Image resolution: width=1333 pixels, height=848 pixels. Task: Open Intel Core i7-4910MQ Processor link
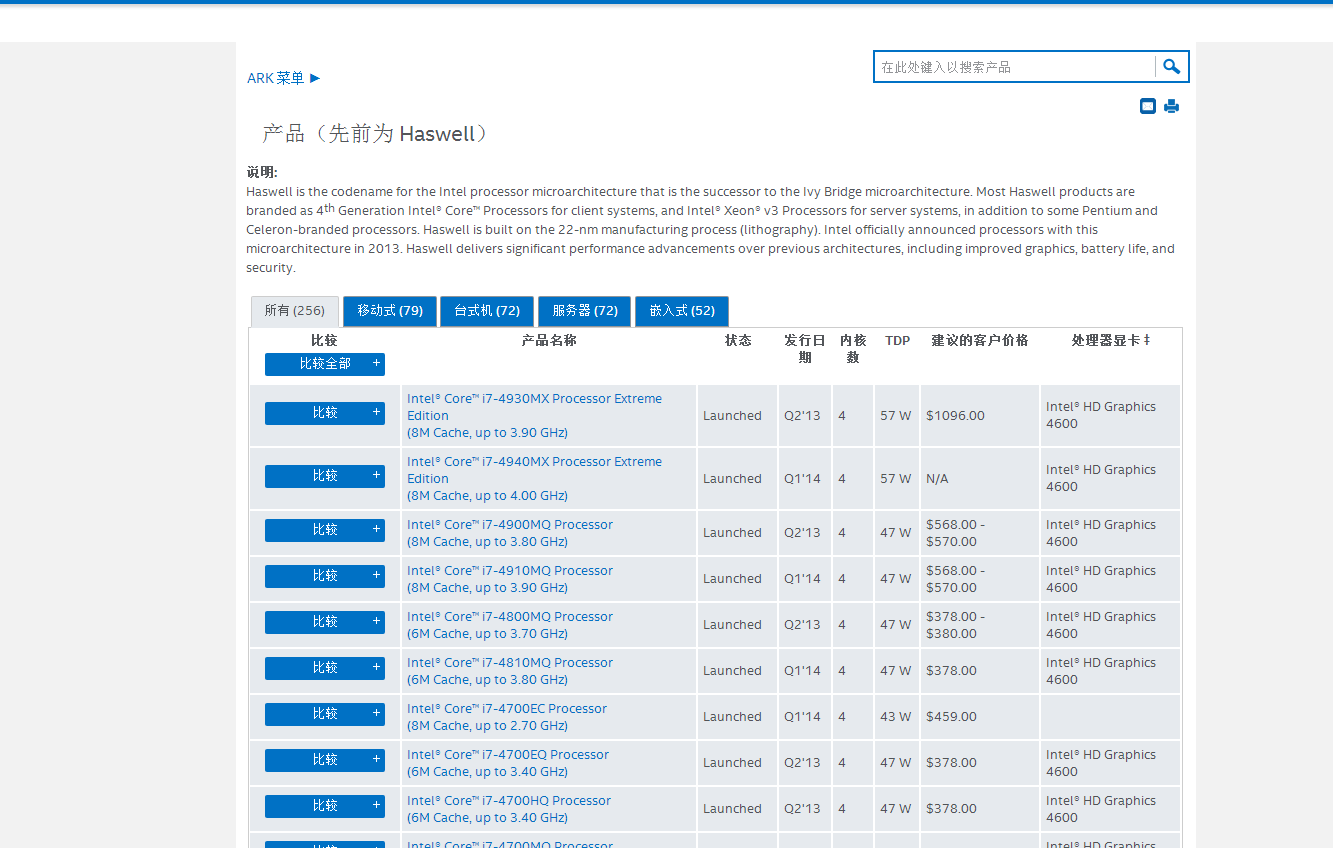pos(510,579)
